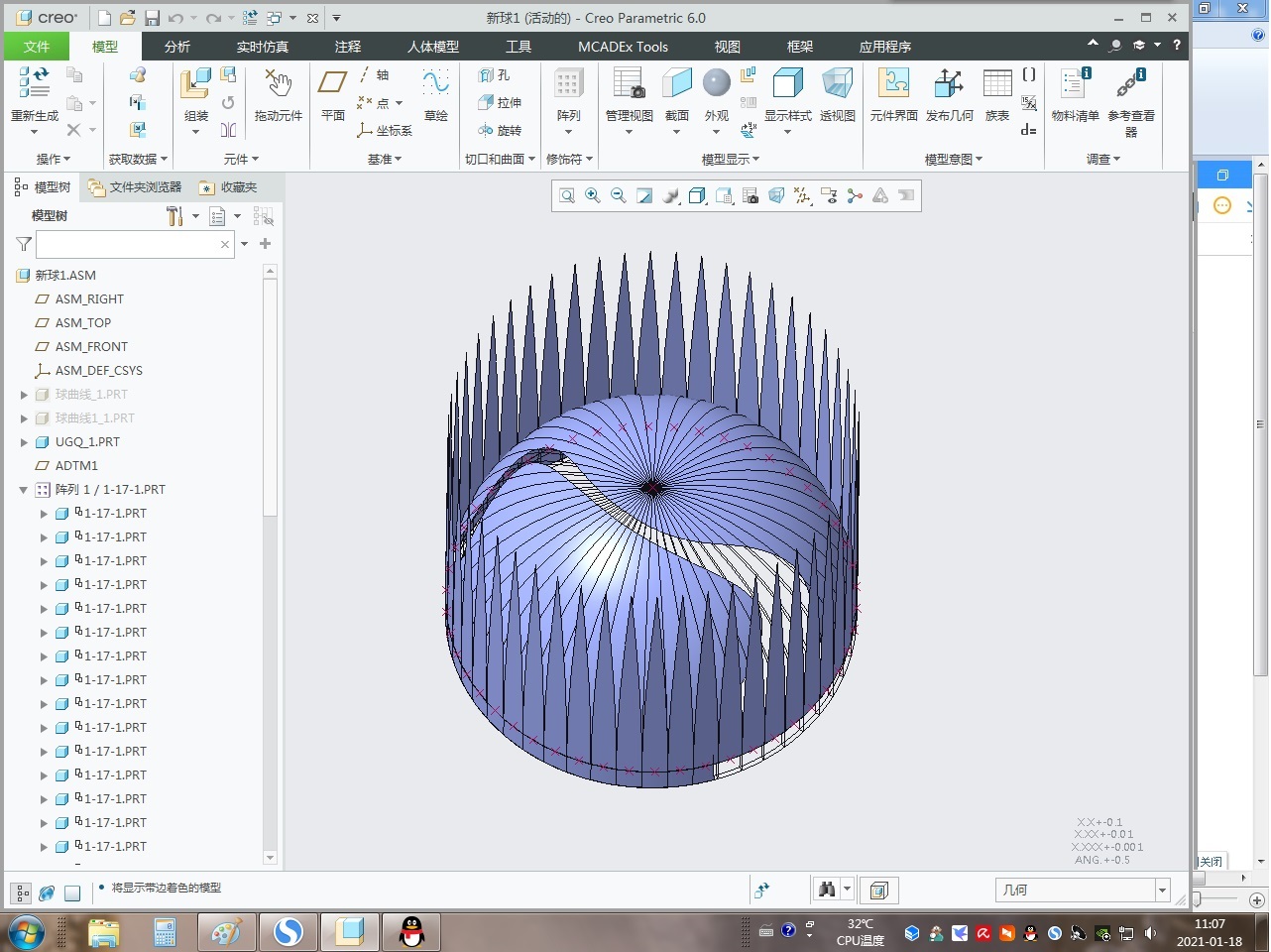
Task: Toggle datum display filters in graphics toolbar
Action: [x=802, y=196]
